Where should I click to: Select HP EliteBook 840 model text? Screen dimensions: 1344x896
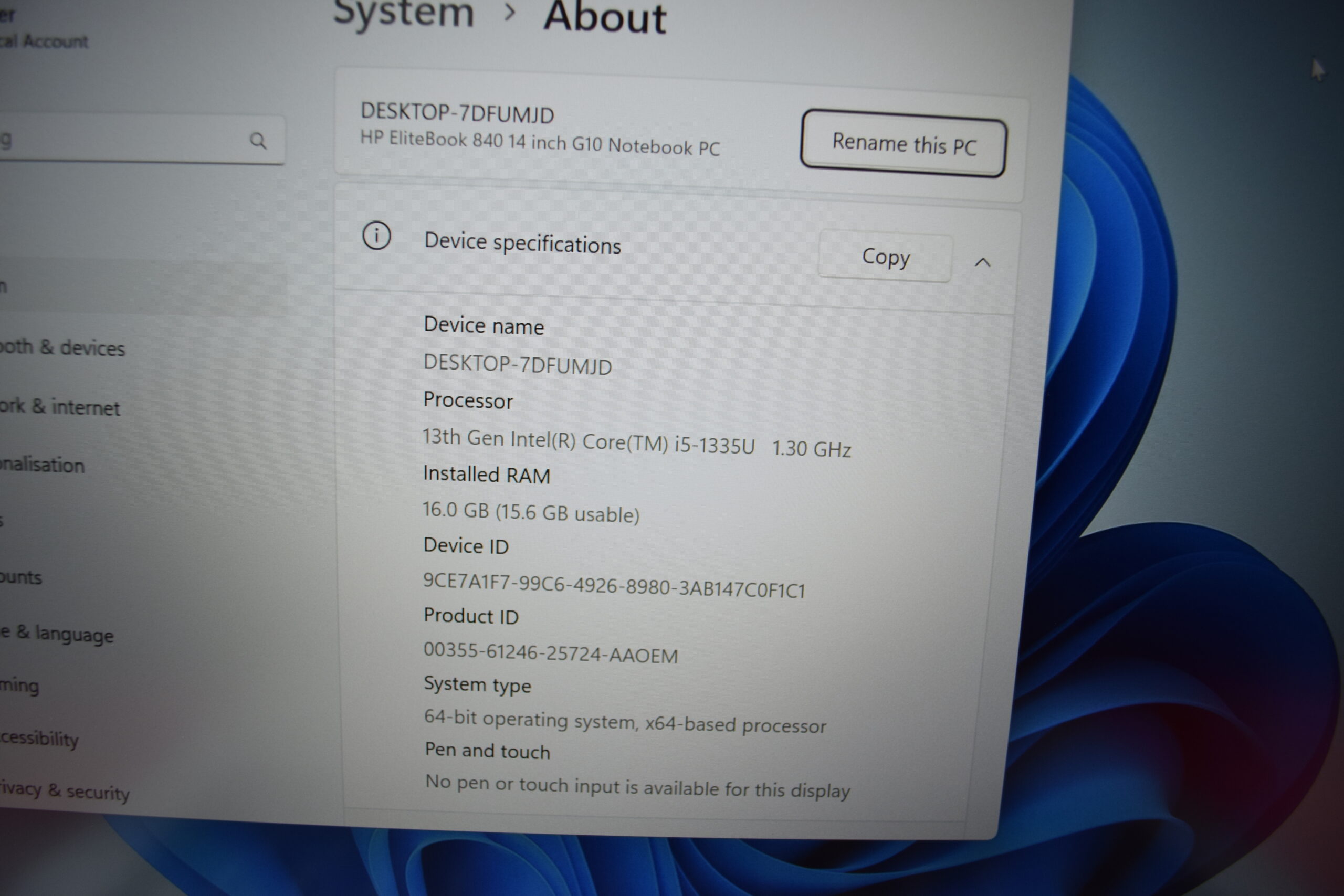pos(540,143)
